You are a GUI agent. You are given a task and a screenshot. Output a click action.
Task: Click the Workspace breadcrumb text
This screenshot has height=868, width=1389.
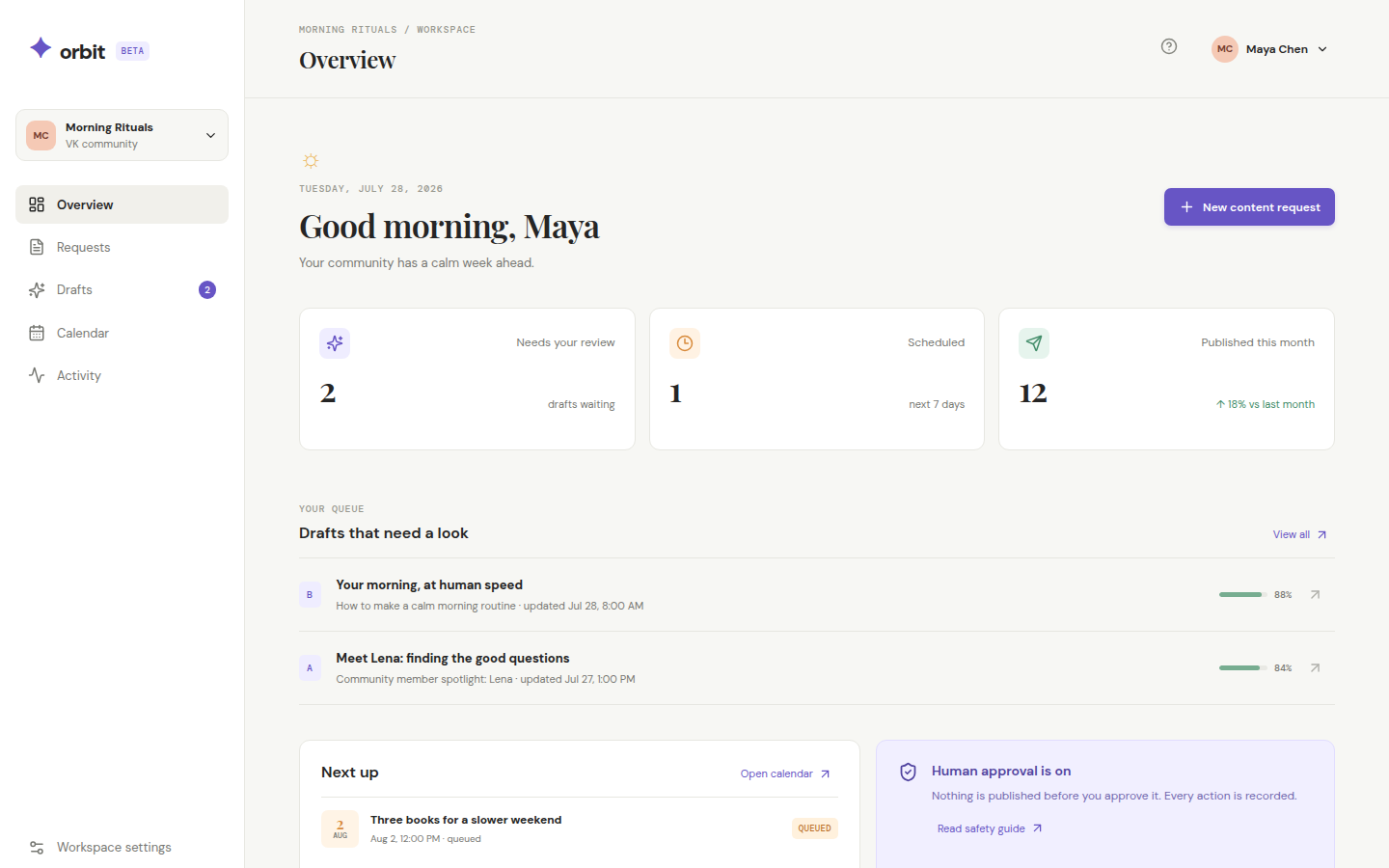(x=446, y=30)
